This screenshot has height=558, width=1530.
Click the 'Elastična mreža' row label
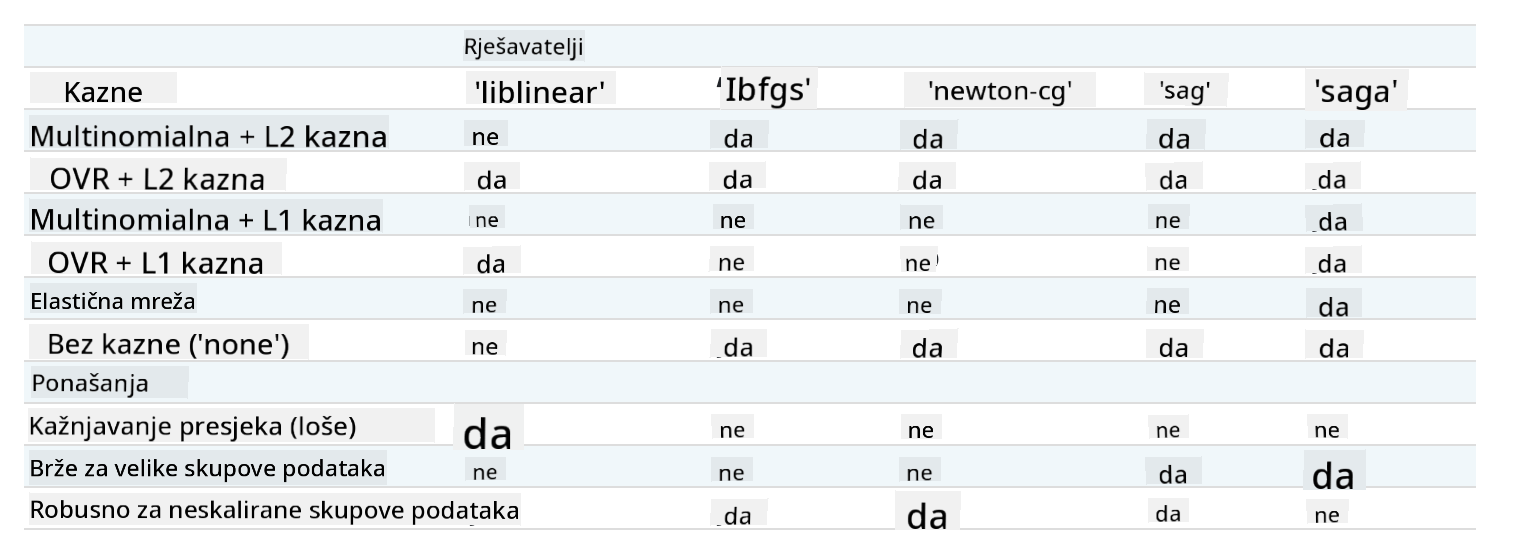[x=114, y=300]
